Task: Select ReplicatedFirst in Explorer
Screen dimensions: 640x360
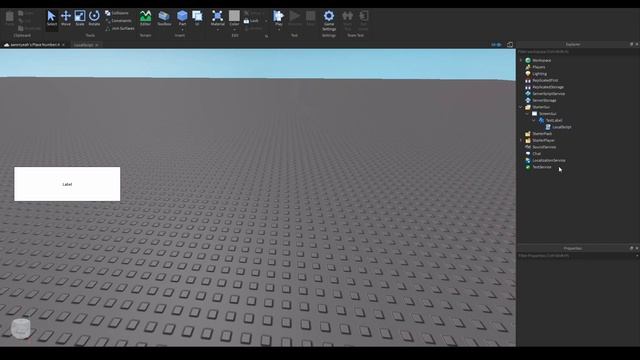Action: (x=545, y=80)
